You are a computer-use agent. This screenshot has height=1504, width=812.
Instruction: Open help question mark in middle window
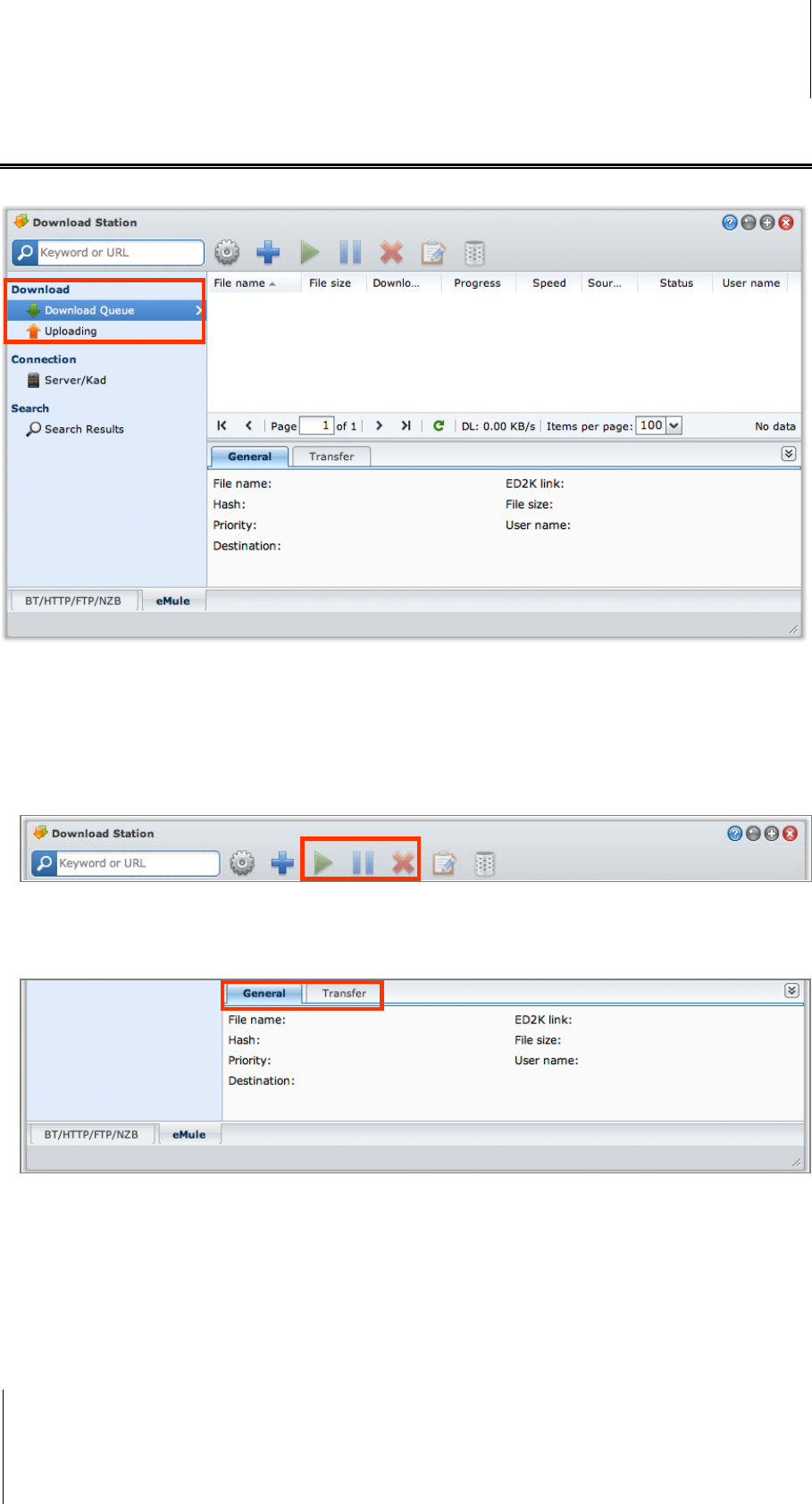pos(734,834)
